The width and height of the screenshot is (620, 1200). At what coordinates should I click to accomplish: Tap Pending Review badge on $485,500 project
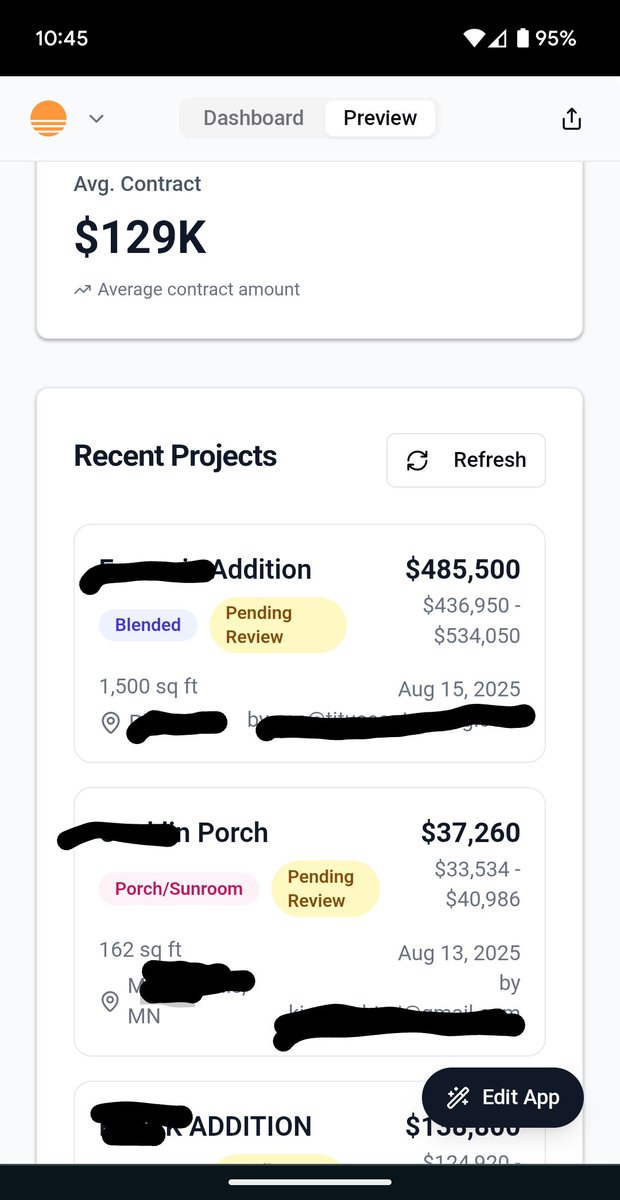277,625
